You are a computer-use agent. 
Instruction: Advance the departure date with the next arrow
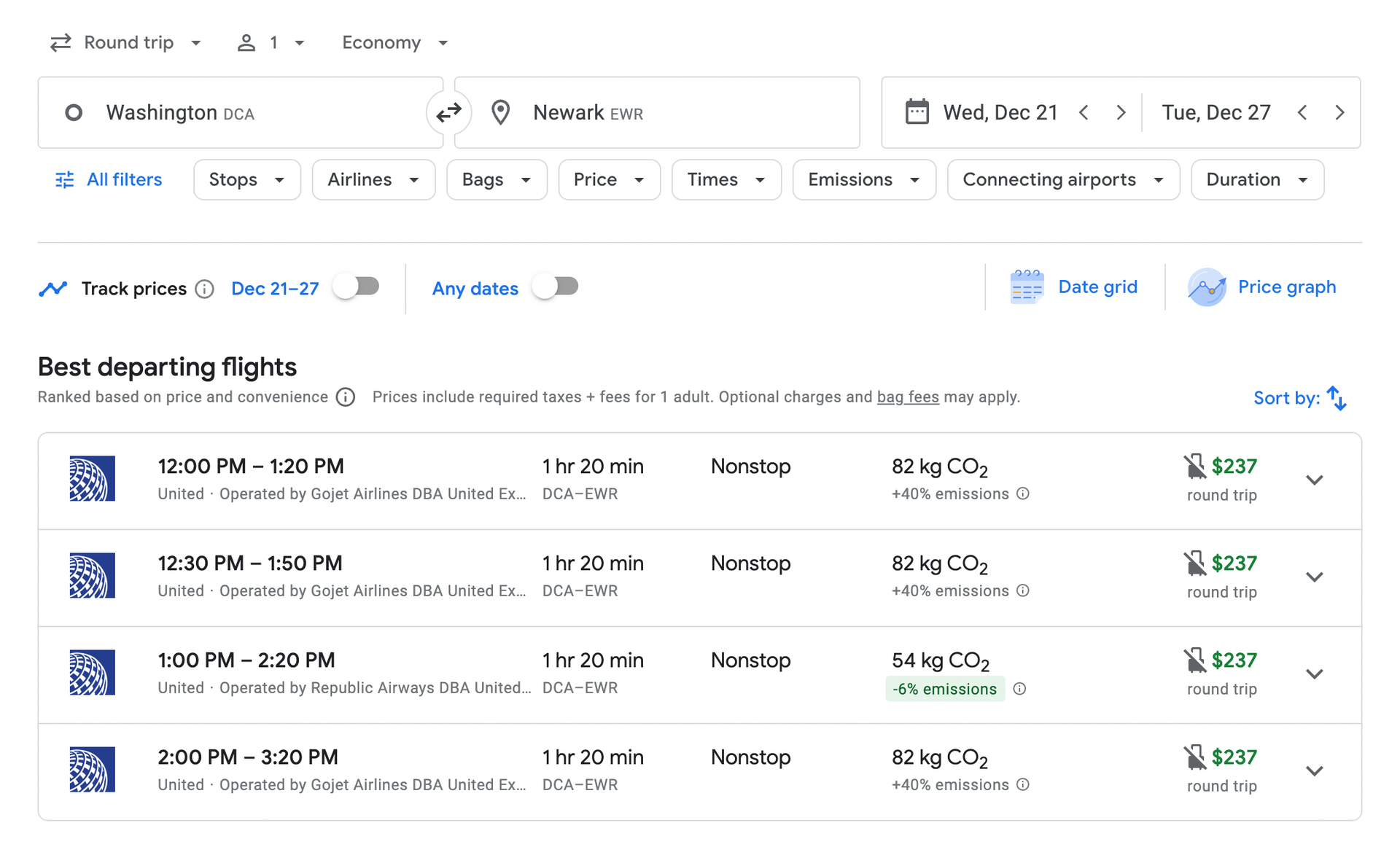(x=1121, y=112)
